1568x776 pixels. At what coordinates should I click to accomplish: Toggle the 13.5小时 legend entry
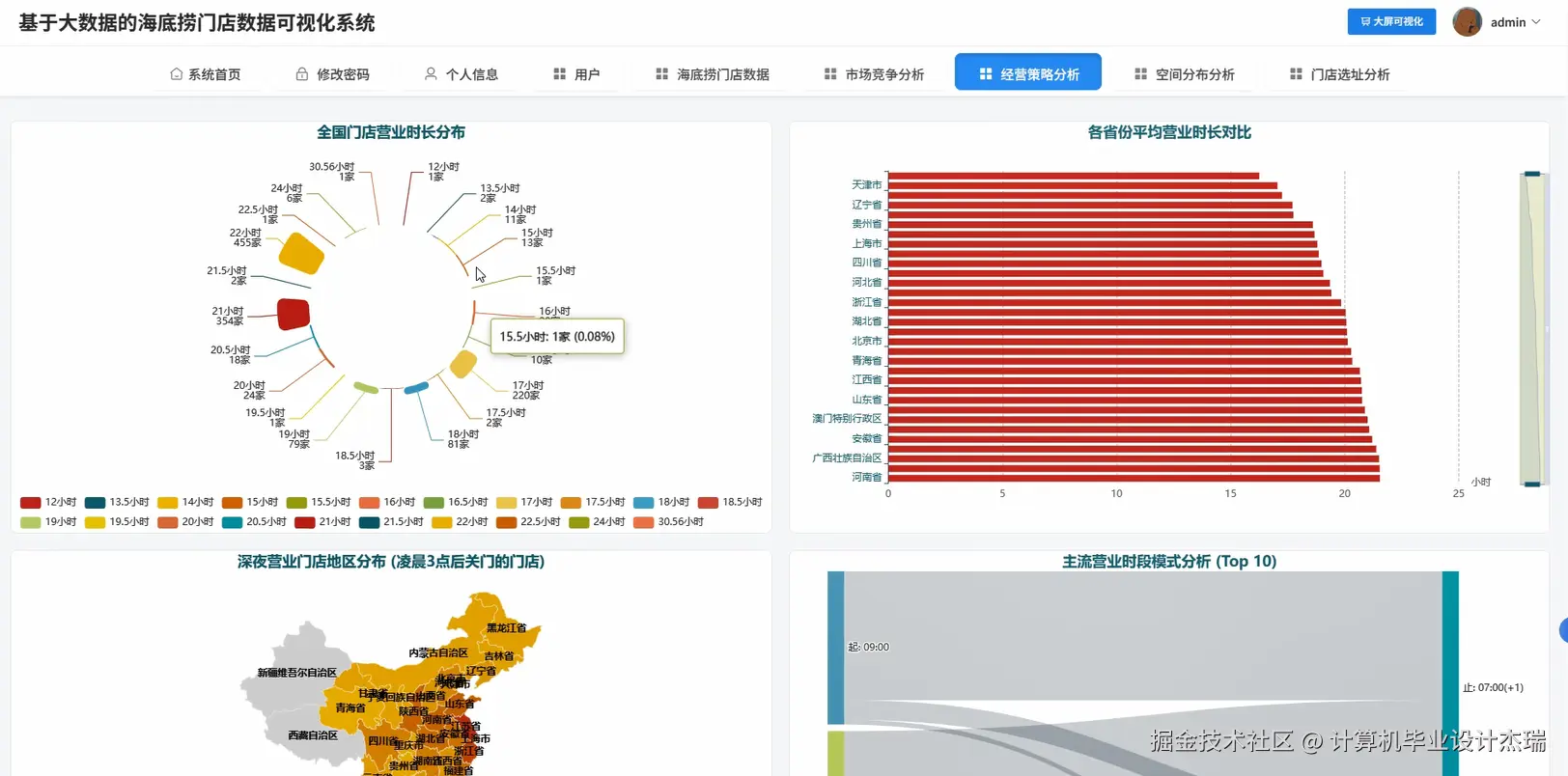[x=117, y=502]
